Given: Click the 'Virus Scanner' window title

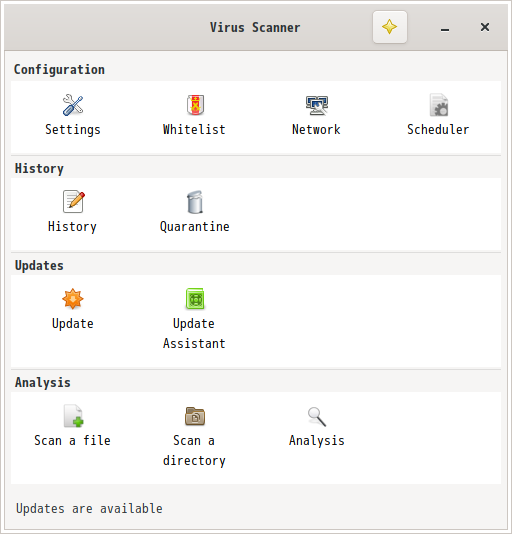Looking at the screenshot, I should (x=255, y=27).
